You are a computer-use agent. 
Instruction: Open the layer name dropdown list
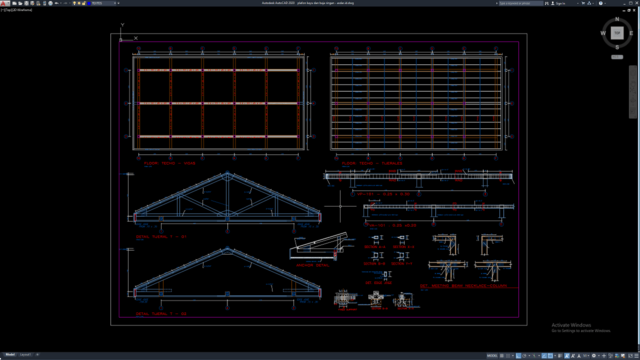click(x=115, y=3)
